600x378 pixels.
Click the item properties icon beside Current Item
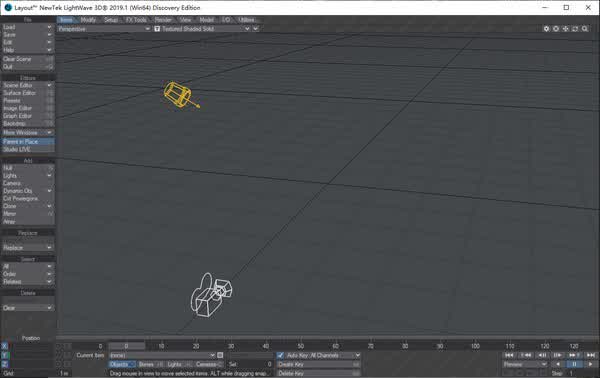(x=220, y=355)
